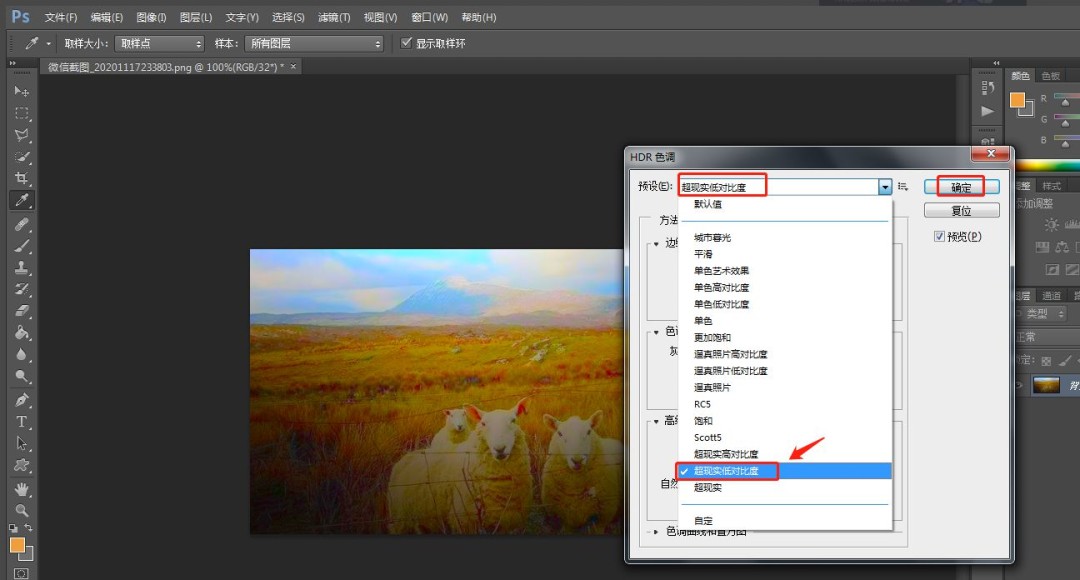This screenshot has height=580, width=1080.
Task: Open the 帮助(H) menu
Action: tap(479, 17)
